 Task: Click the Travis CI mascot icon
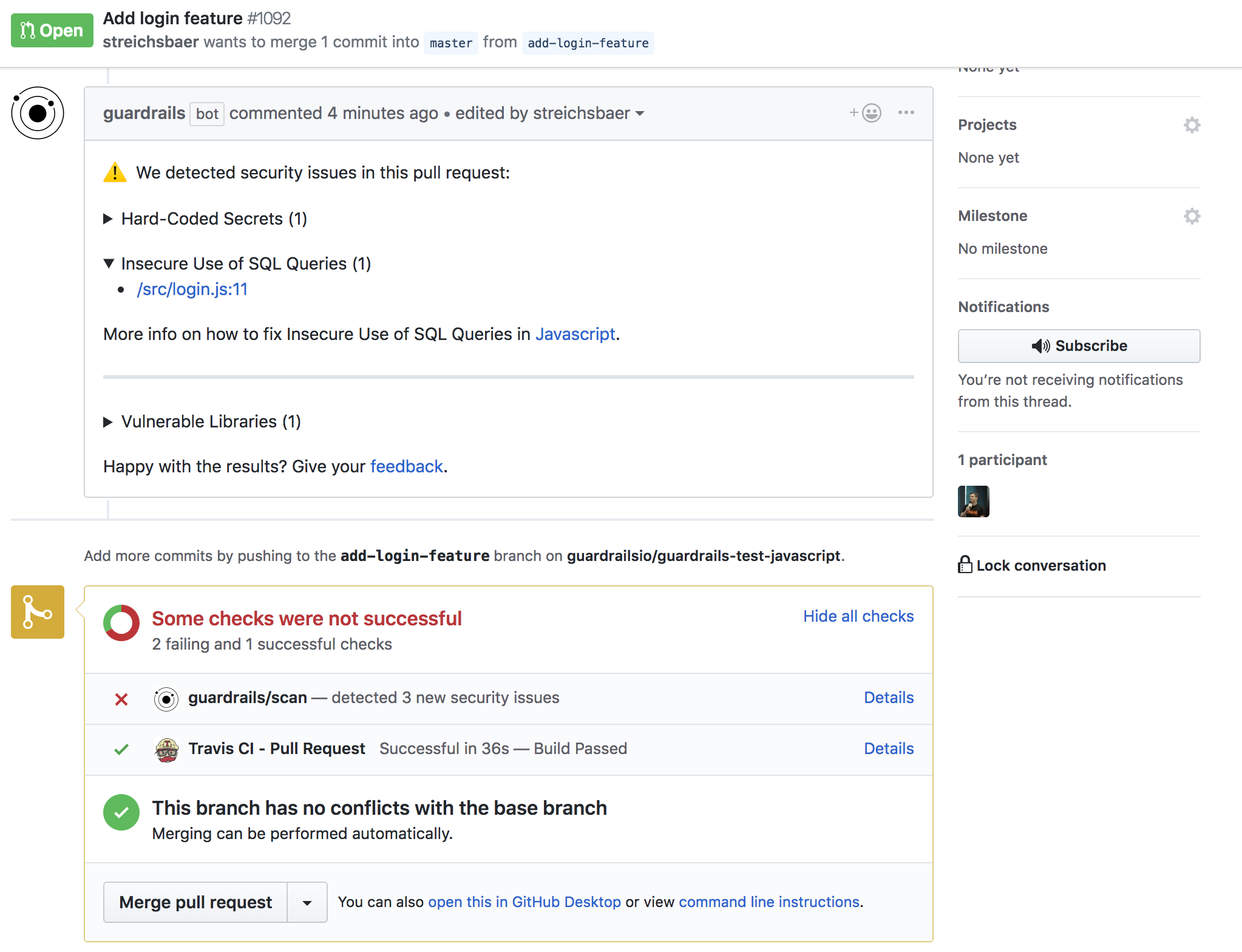click(166, 749)
